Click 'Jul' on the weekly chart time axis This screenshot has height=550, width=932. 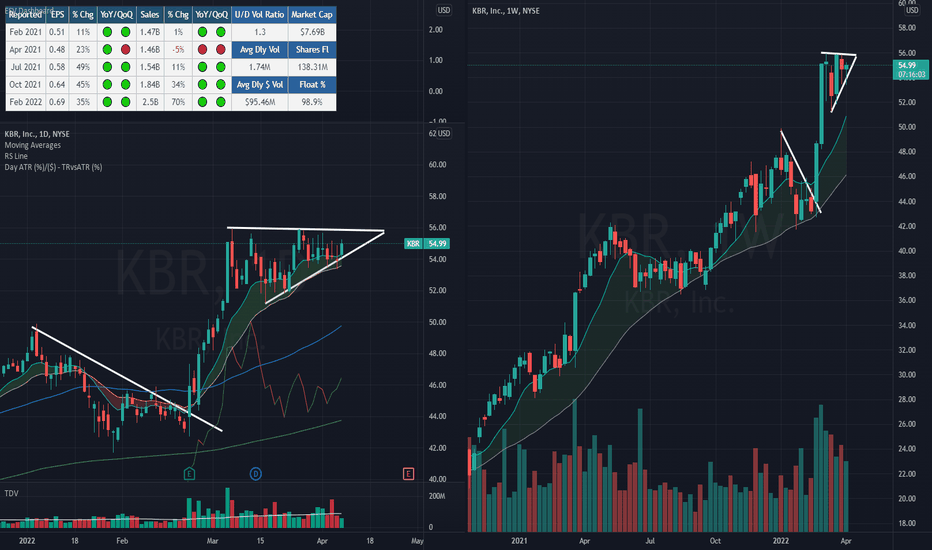[x=650, y=541]
